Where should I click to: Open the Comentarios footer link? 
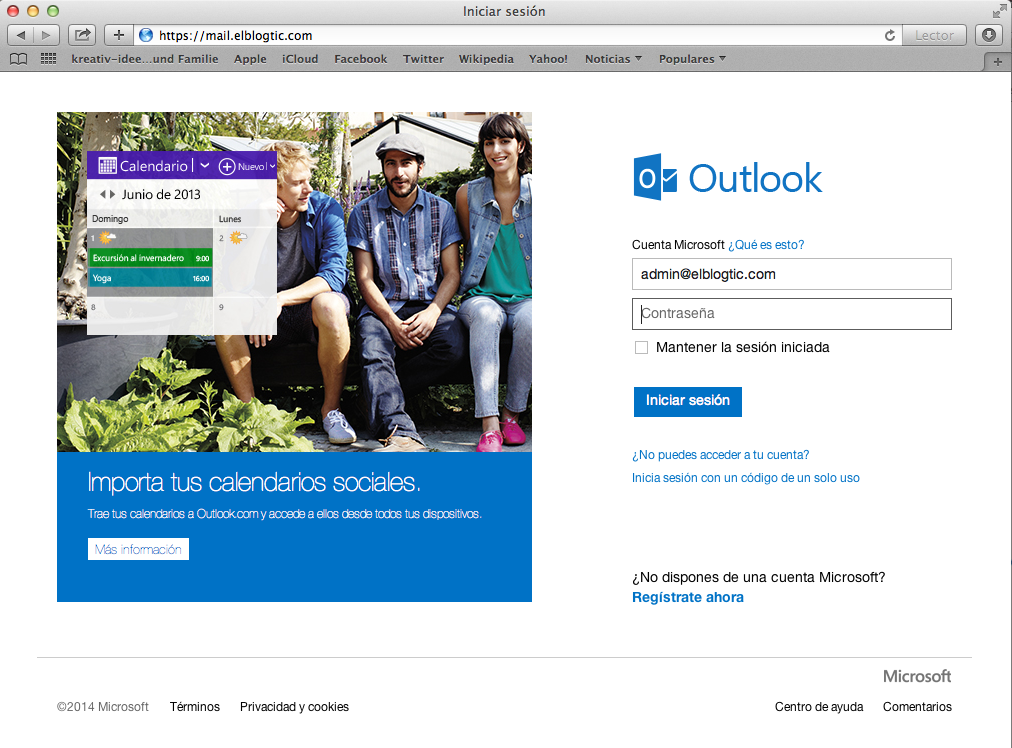coord(917,707)
